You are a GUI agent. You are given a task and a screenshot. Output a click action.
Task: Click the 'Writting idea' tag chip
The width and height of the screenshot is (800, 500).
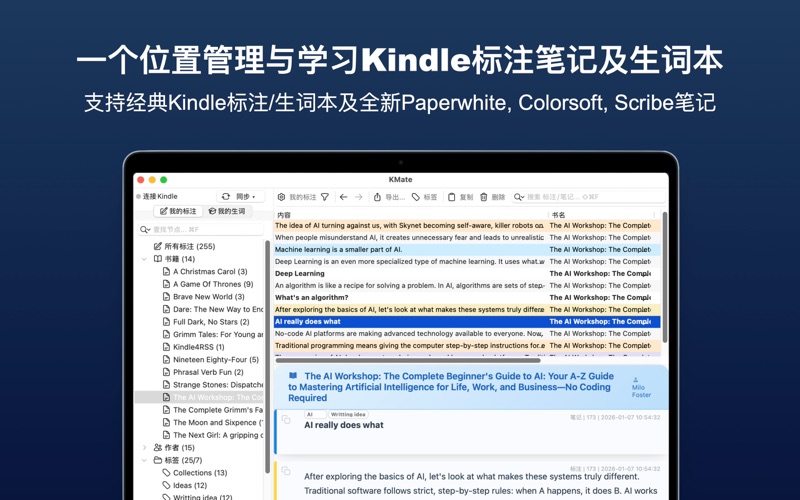click(348, 414)
